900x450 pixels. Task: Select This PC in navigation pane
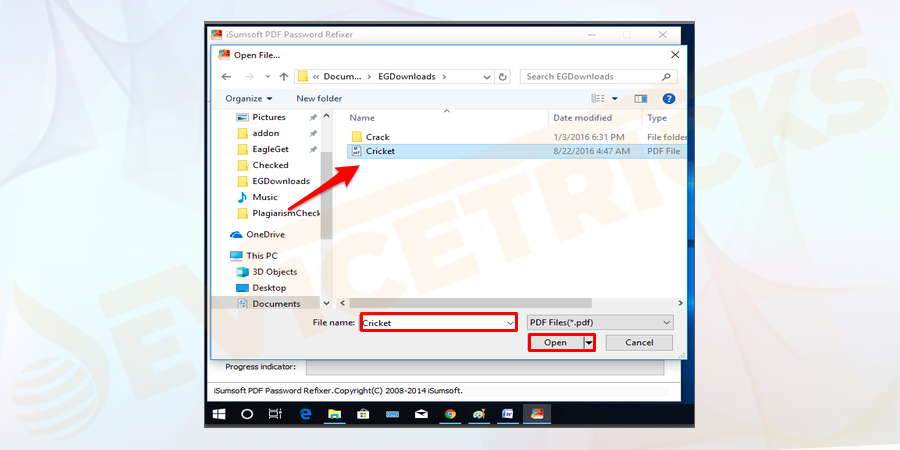(x=262, y=256)
